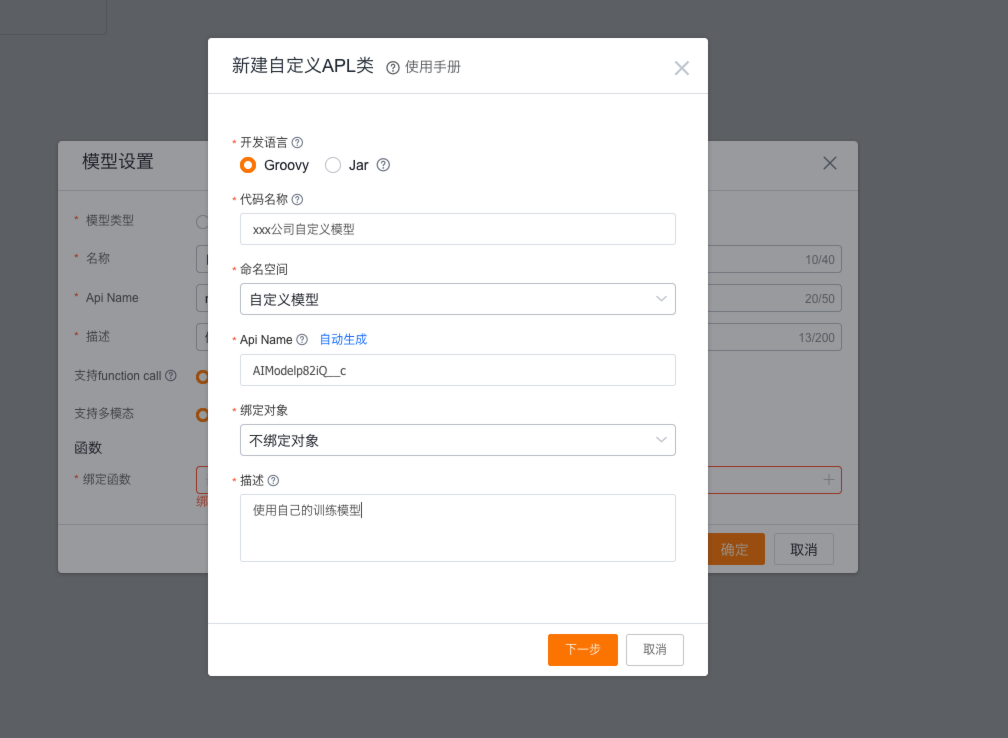Click help icon next to 描述 label

click(273, 481)
